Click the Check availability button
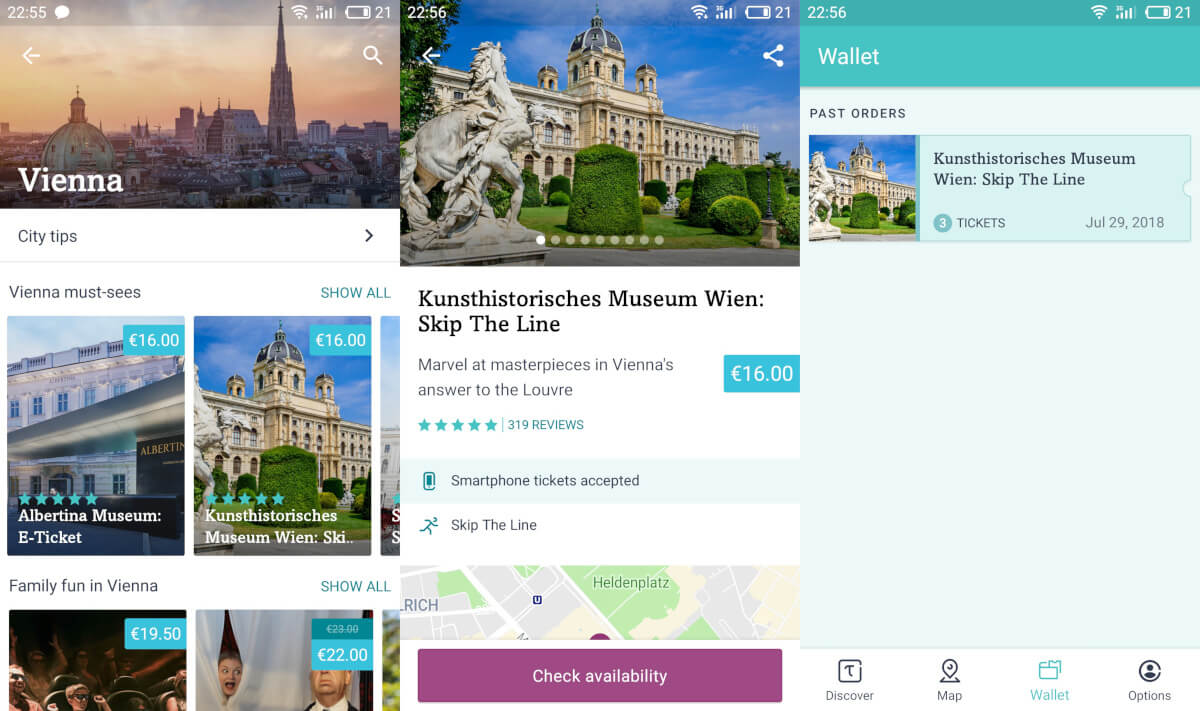Viewport: 1200px width, 711px height. pyautogui.click(x=600, y=676)
